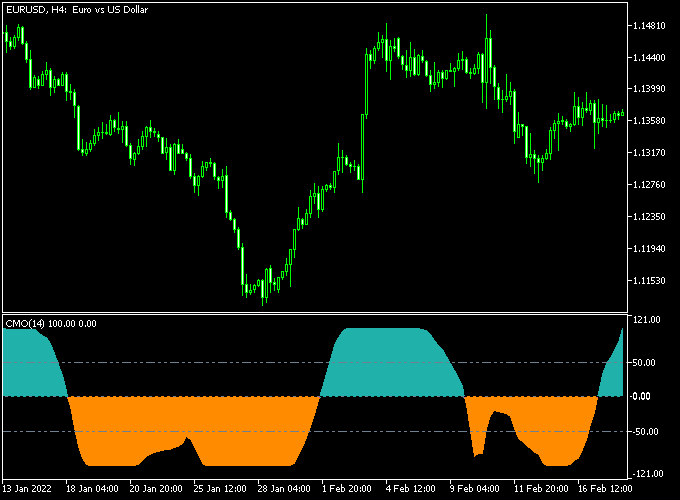The image size is (680, 500).
Task: Click the 16 Feb 12:00 time label
Action: tap(605, 489)
